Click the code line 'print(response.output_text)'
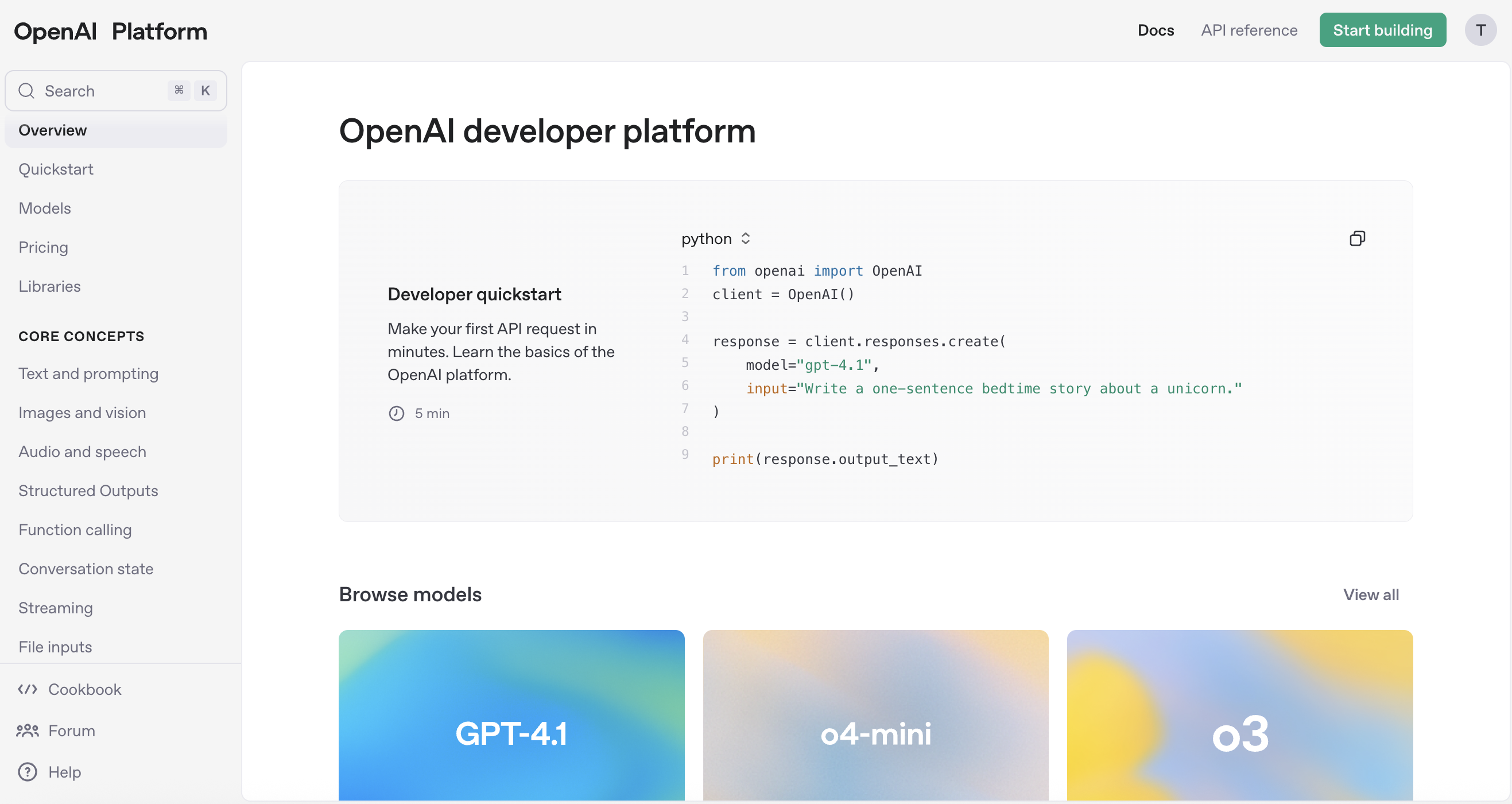 [825, 459]
